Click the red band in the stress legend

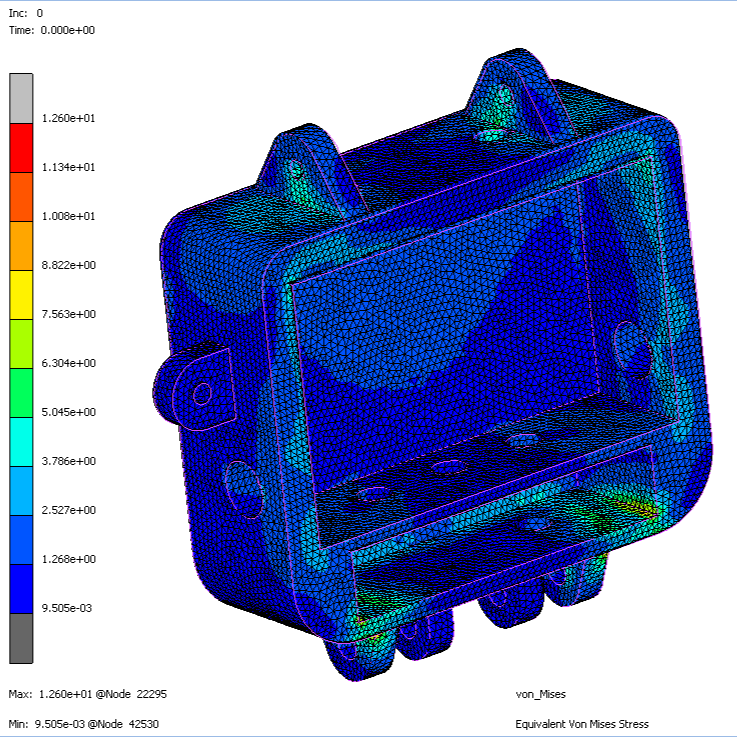(x=21, y=147)
